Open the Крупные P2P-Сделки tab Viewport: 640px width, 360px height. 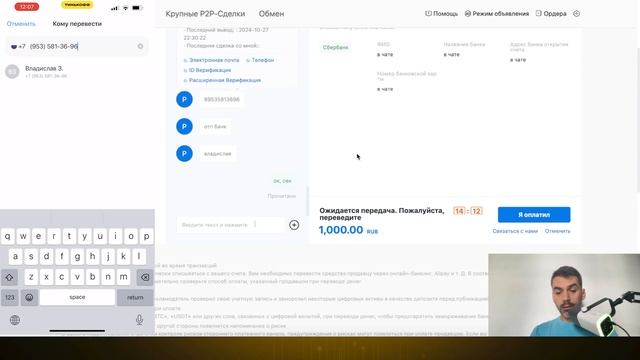coord(205,14)
